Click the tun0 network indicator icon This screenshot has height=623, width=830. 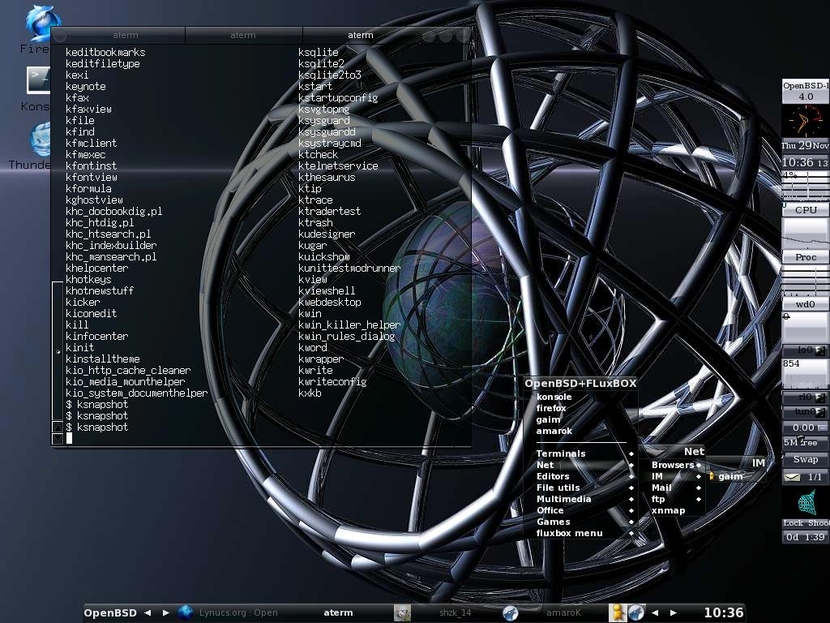click(x=820, y=411)
